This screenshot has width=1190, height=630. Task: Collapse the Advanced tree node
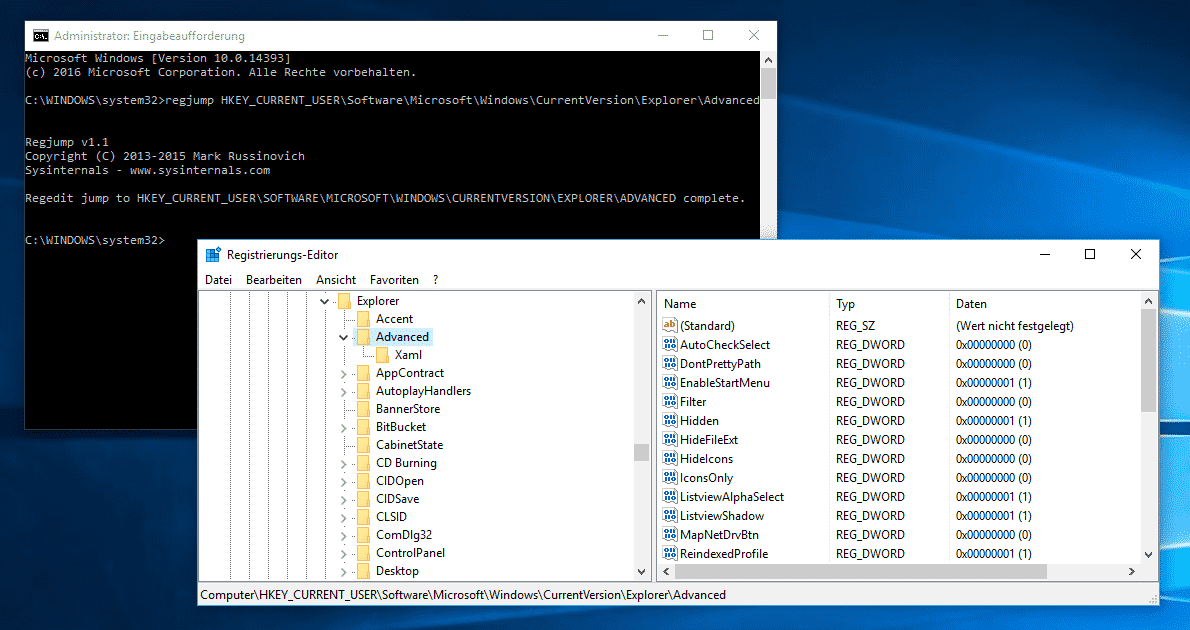pyautogui.click(x=344, y=337)
